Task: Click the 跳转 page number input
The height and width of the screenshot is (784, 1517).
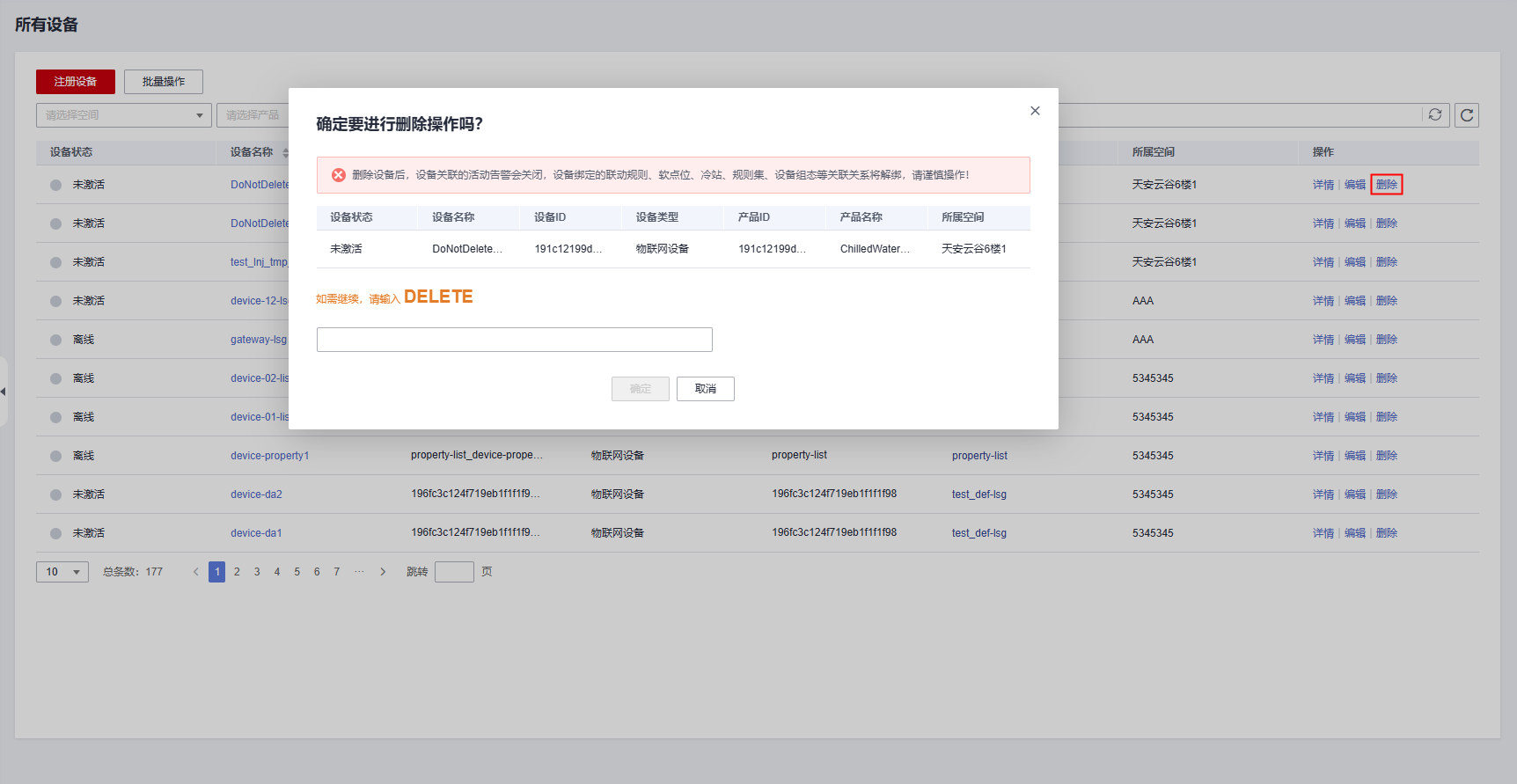Action: pos(455,572)
